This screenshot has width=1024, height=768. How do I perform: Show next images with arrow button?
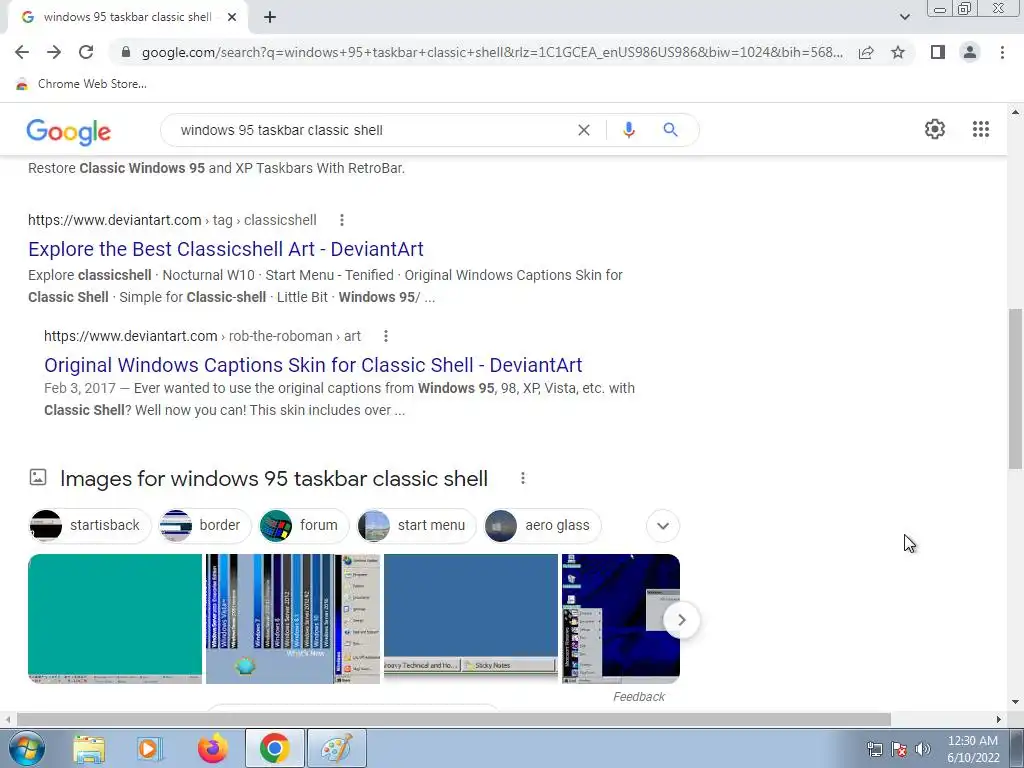coord(681,620)
